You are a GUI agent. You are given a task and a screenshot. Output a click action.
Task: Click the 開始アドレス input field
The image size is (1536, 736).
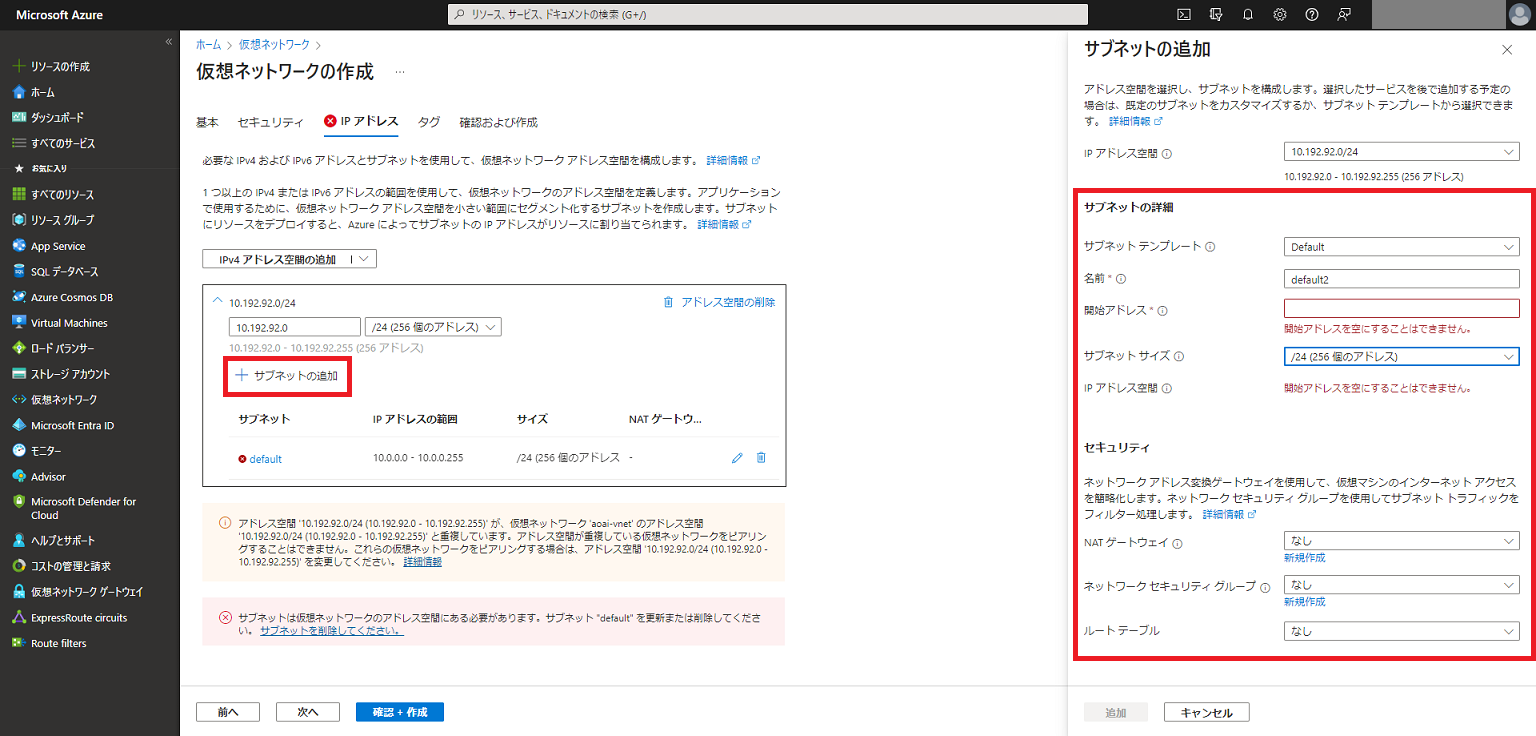[x=1400, y=310]
